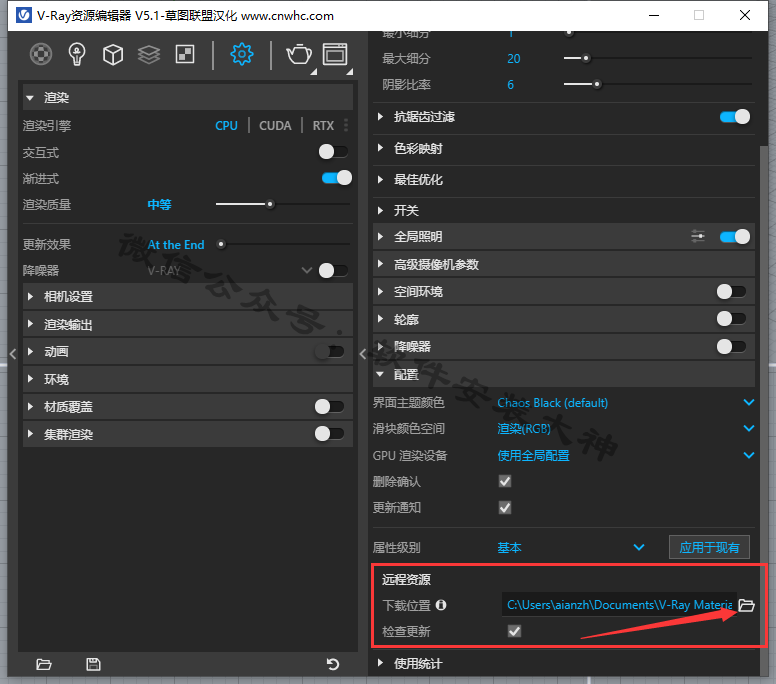Open the Textures tab checker icon
This screenshot has height=684, width=776.
point(185,54)
